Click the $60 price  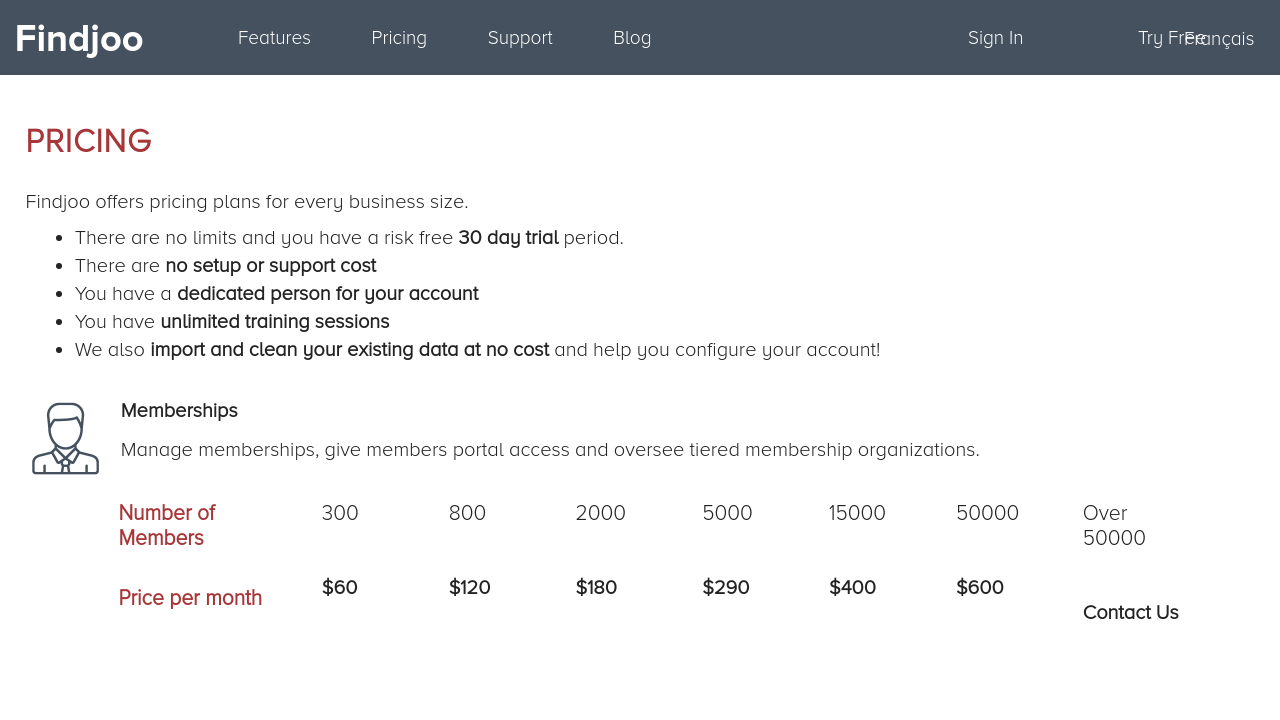(340, 587)
